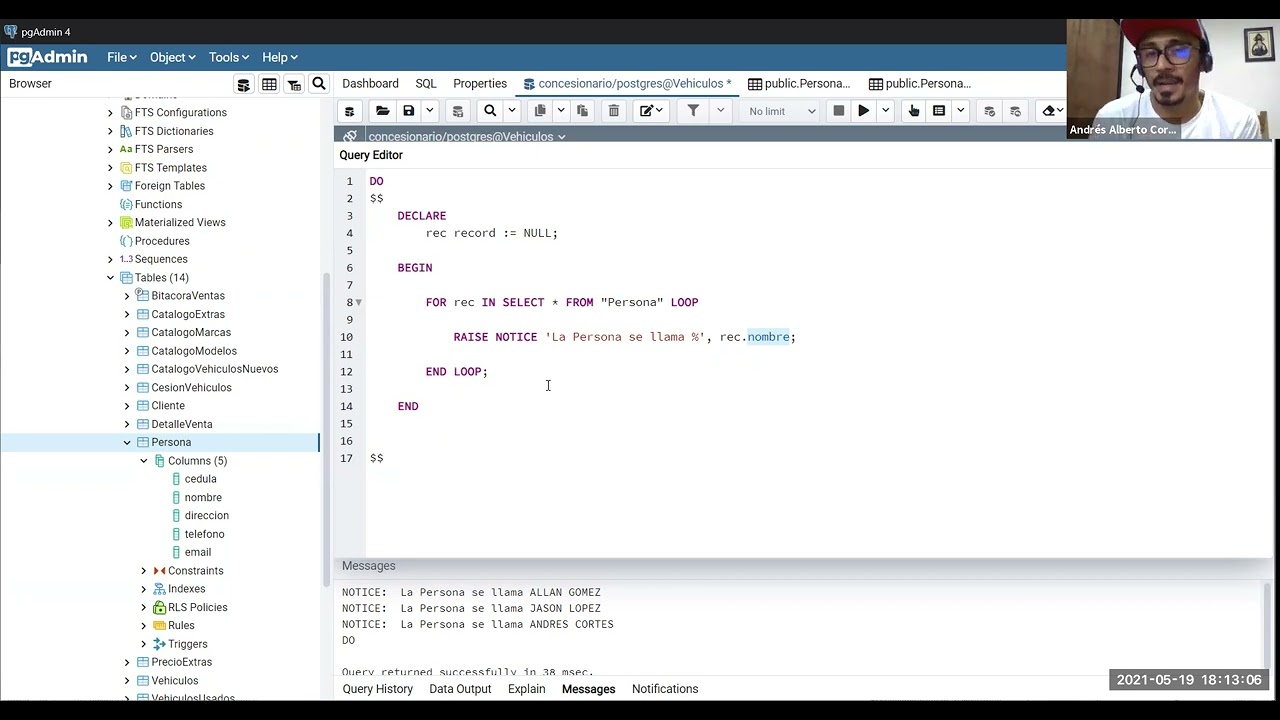Click the Rollback transaction icon
The width and height of the screenshot is (1280, 720).
point(1015,111)
